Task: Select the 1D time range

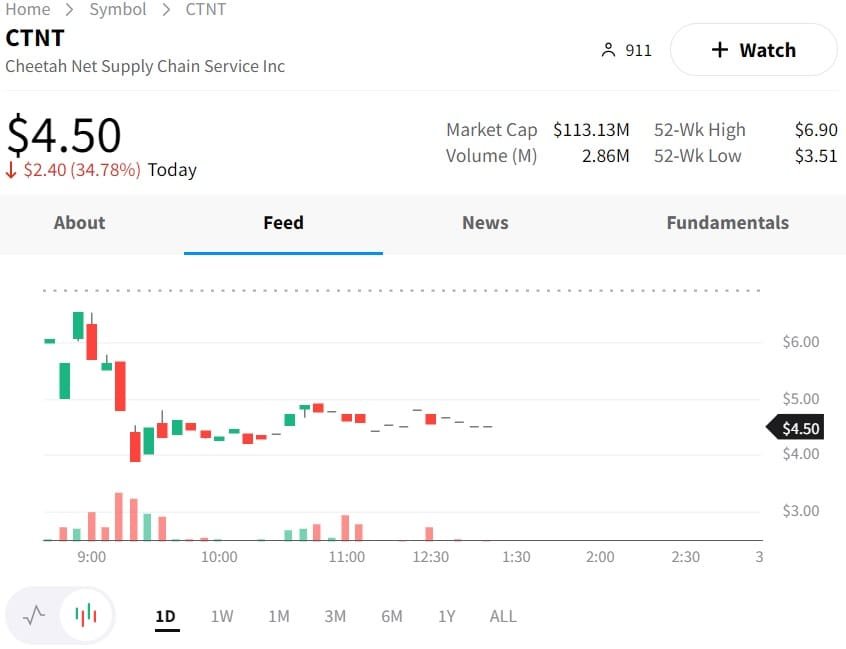Action: coord(166,616)
